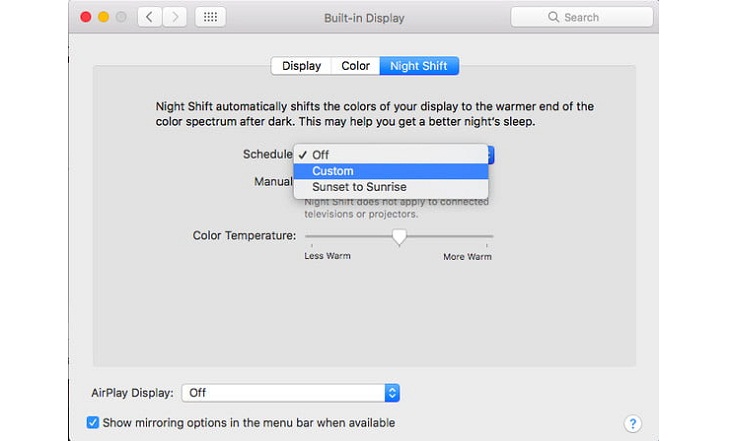Switch to the Display tab
The height and width of the screenshot is (441, 730).
[x=301, y=66]
